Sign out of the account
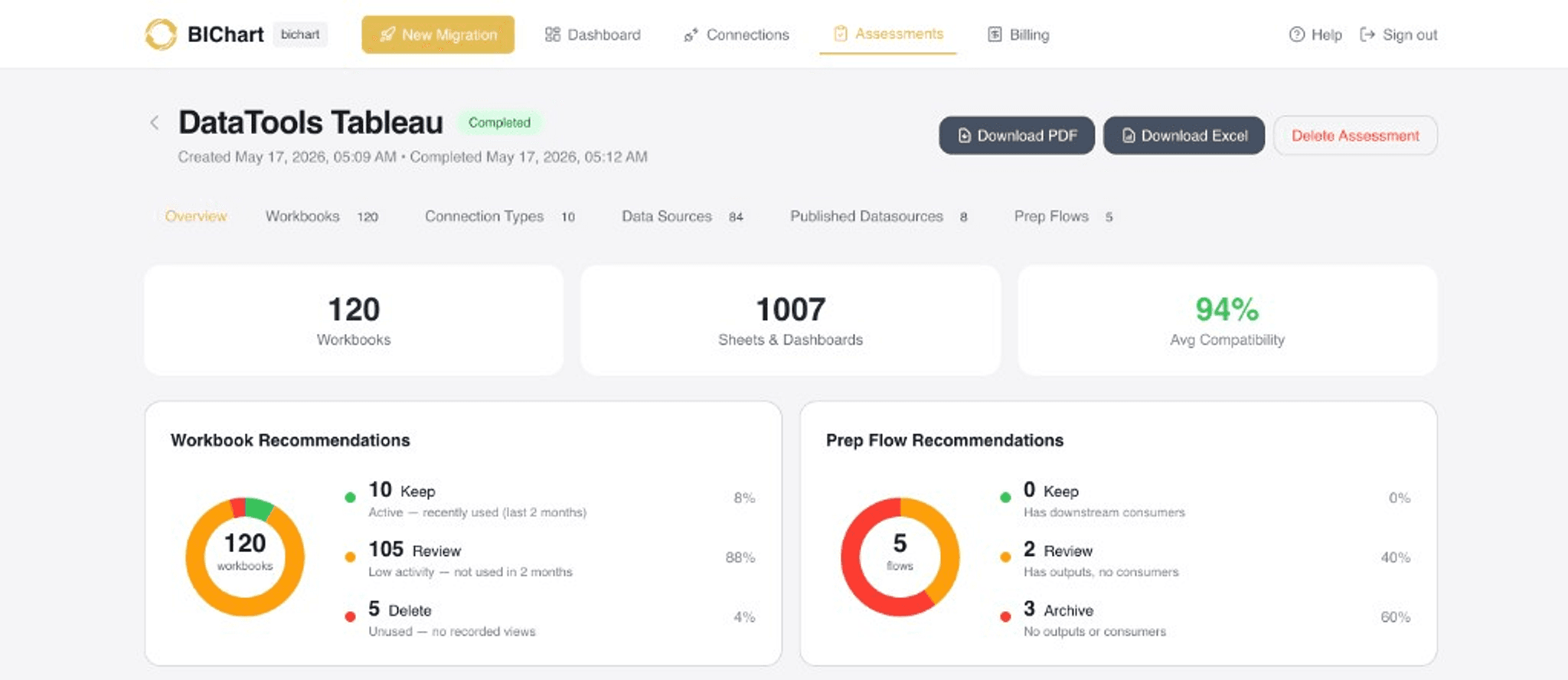This screenshot has width=1568, height=680. [x=1398, y=34]
